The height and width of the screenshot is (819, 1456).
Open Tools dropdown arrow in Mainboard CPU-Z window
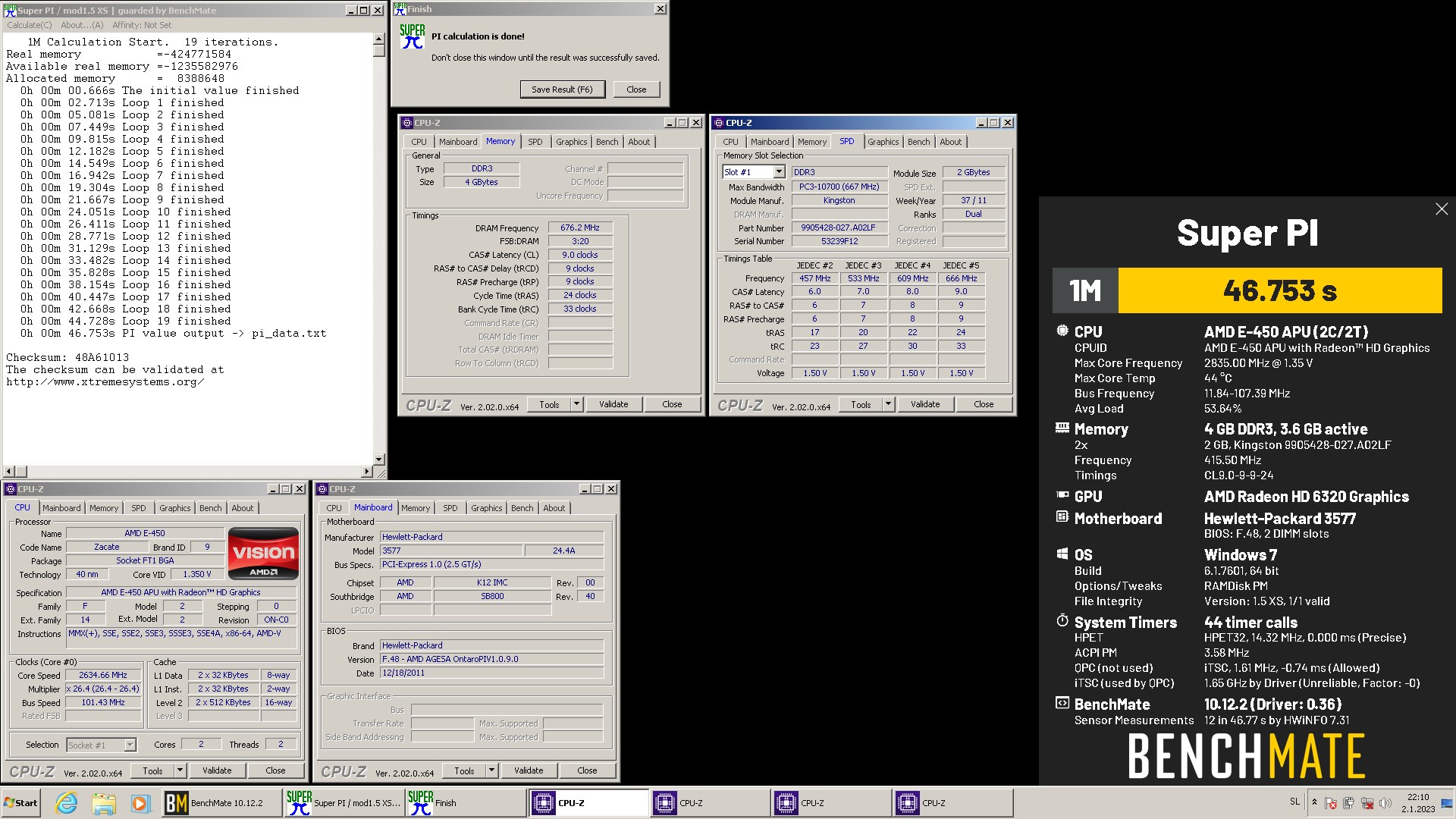coord(492,770)
